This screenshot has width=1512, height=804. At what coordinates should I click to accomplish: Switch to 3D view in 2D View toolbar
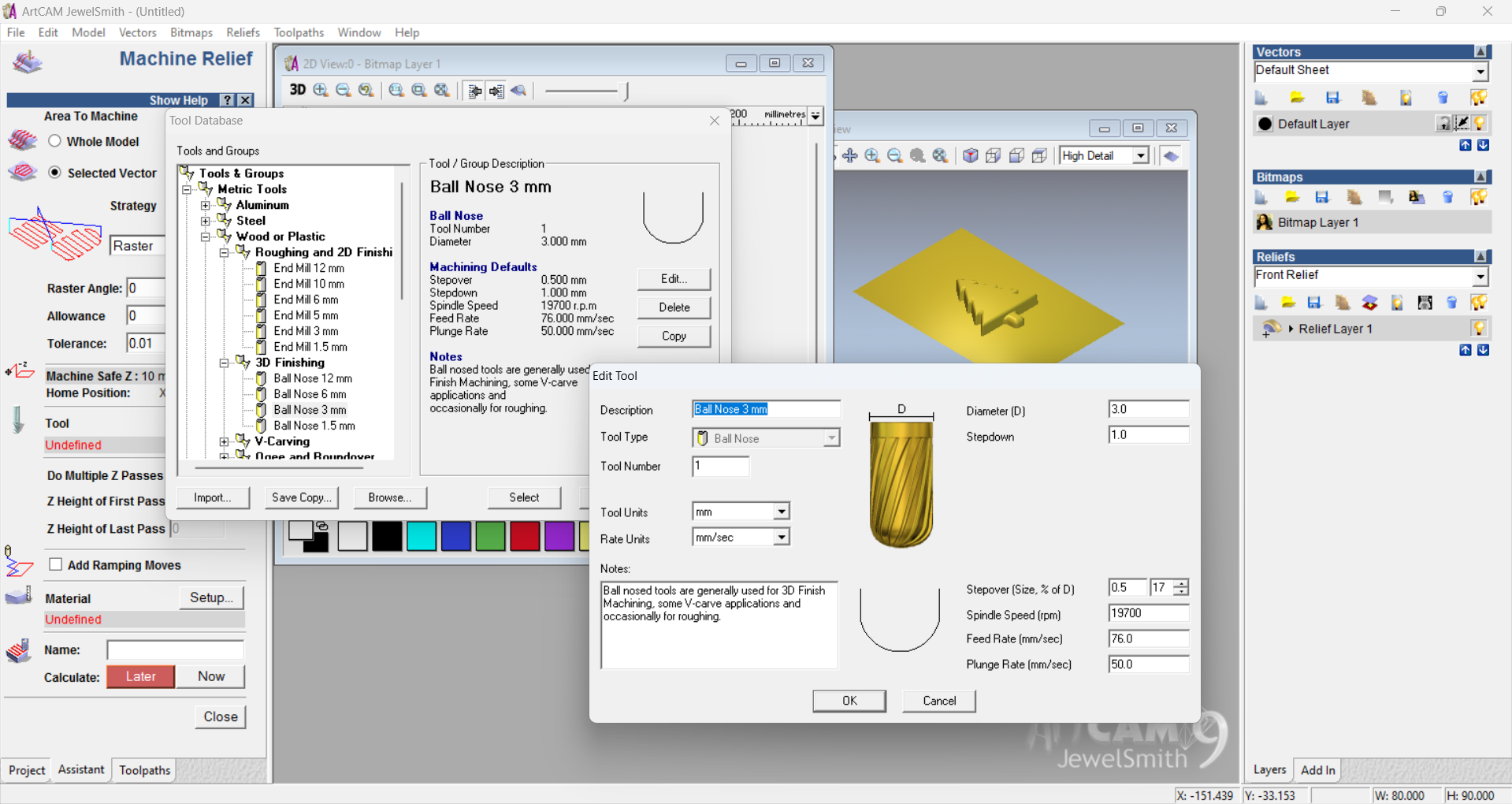[298, 90]
